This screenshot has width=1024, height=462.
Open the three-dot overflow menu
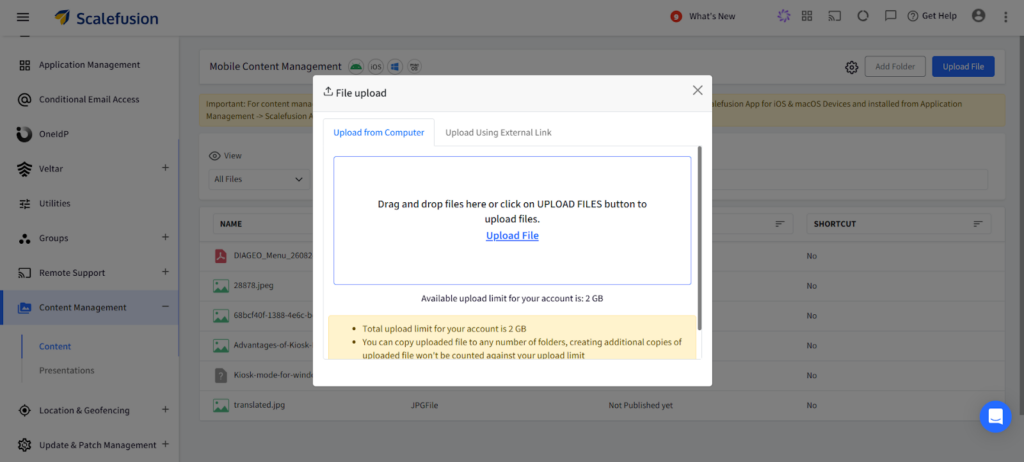1006,17
